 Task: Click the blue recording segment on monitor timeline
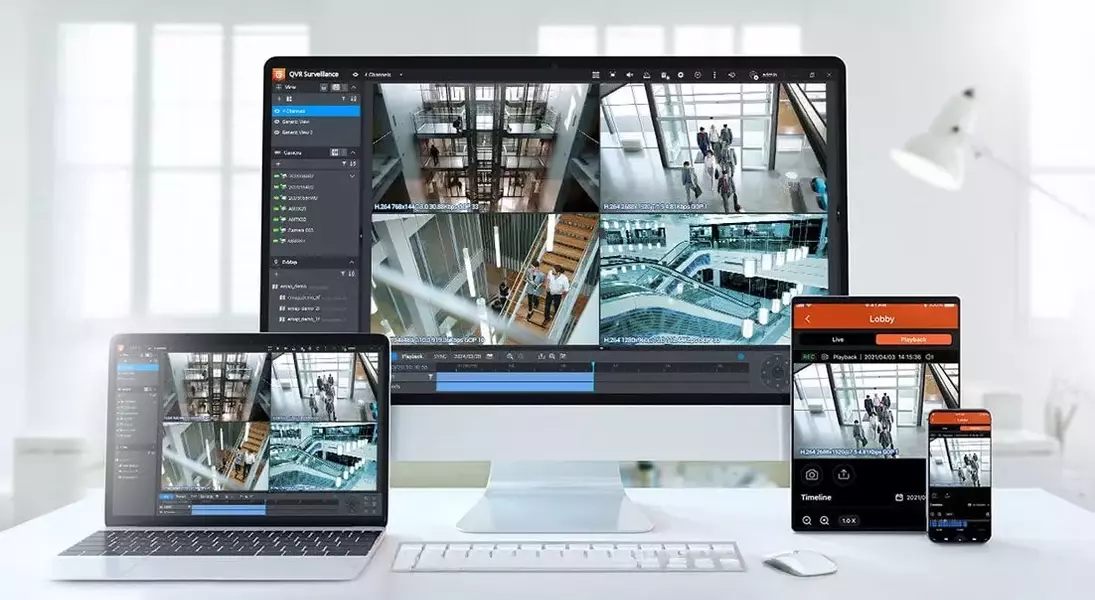514,381
